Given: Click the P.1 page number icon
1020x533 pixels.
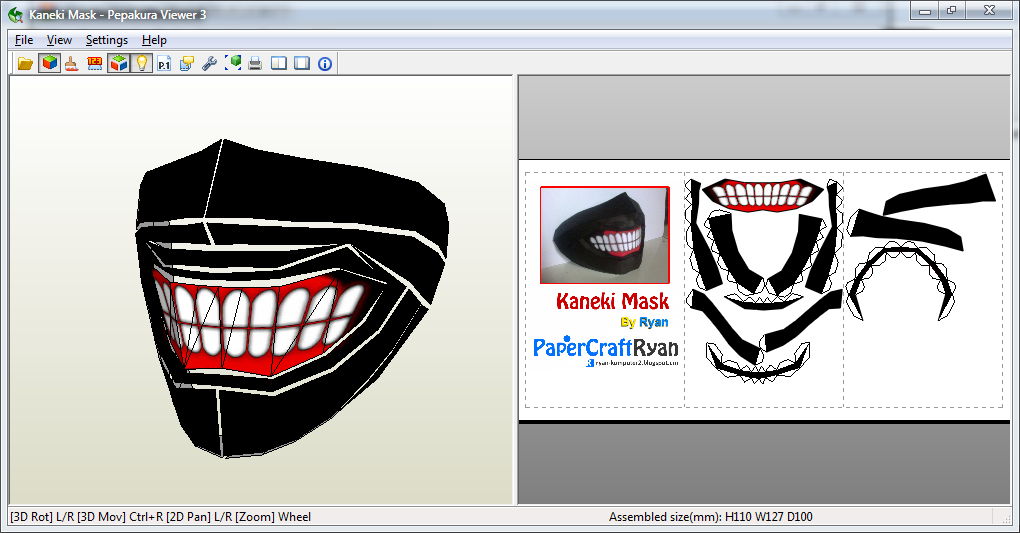Looking at the screenshot, I should coord(164,63).
